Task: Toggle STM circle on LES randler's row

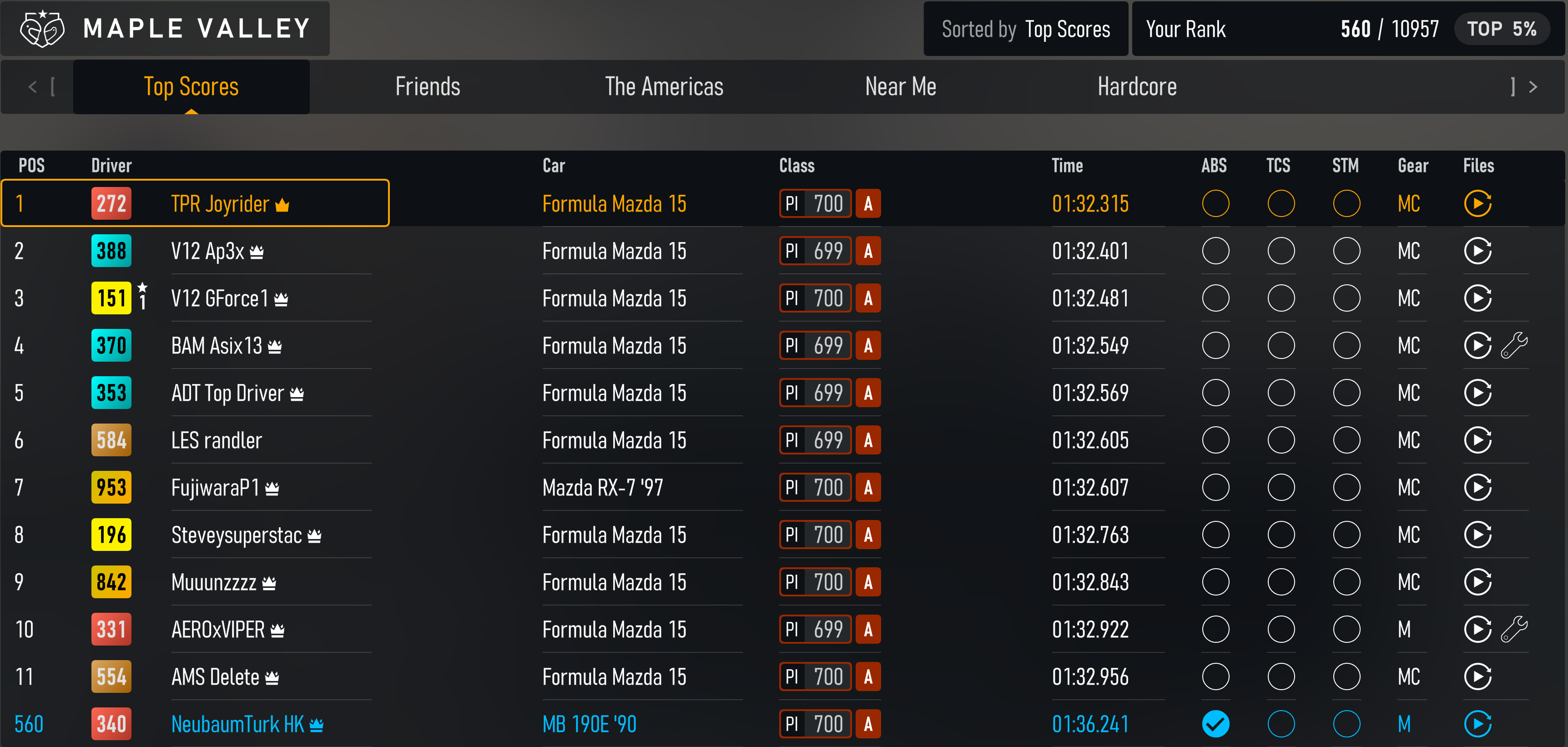Action: coord(1346,439)
